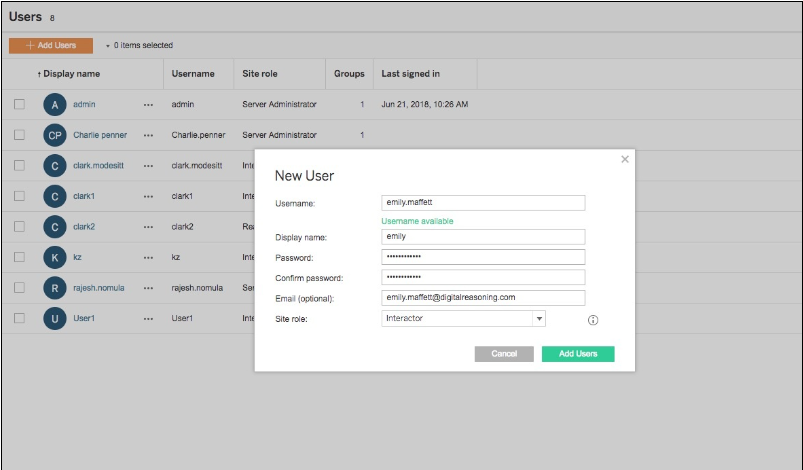Click the CP avatar for Charlie penner

(x=55, y=135)
